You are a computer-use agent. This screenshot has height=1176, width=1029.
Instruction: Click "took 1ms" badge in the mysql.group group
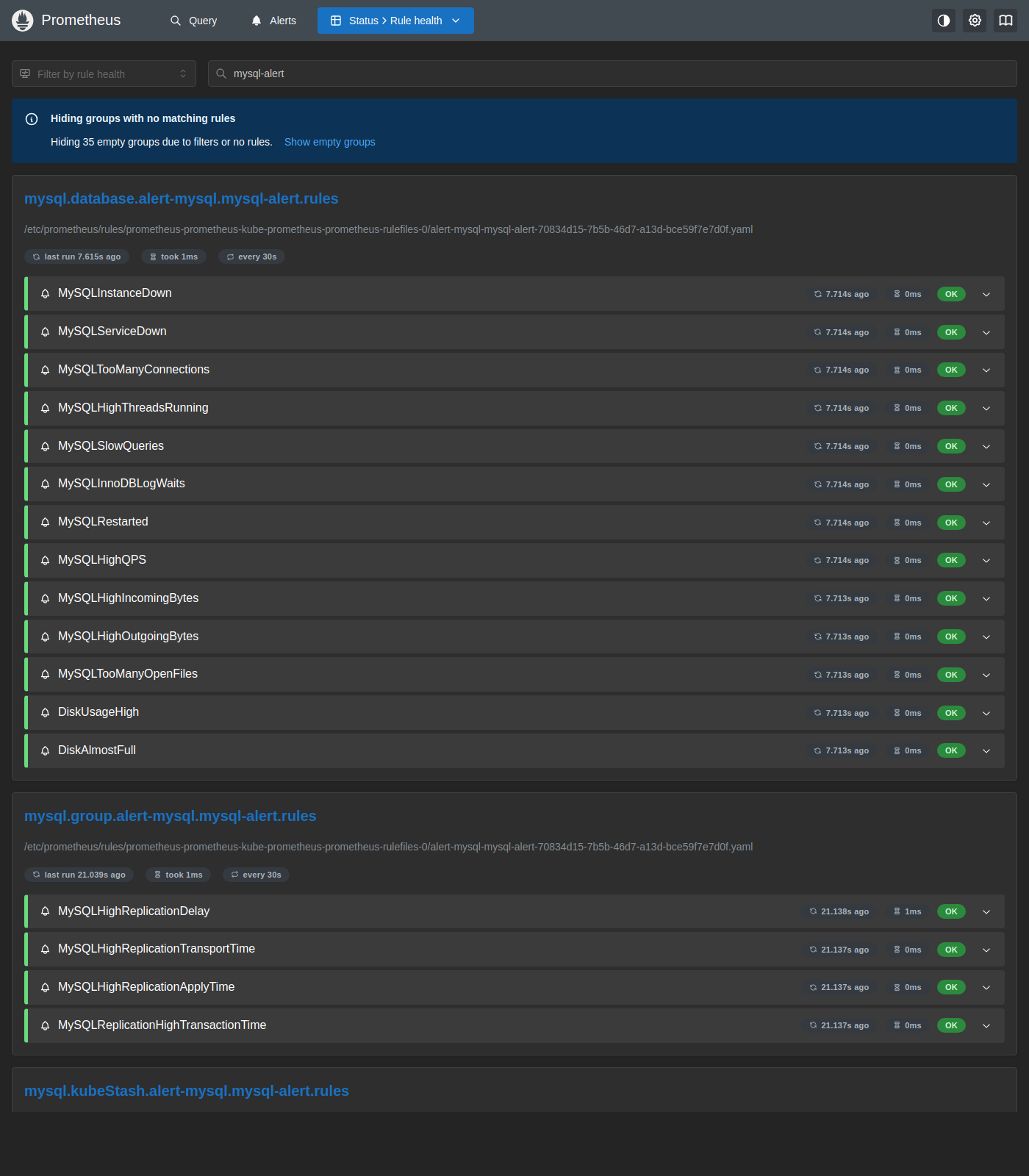179,875
